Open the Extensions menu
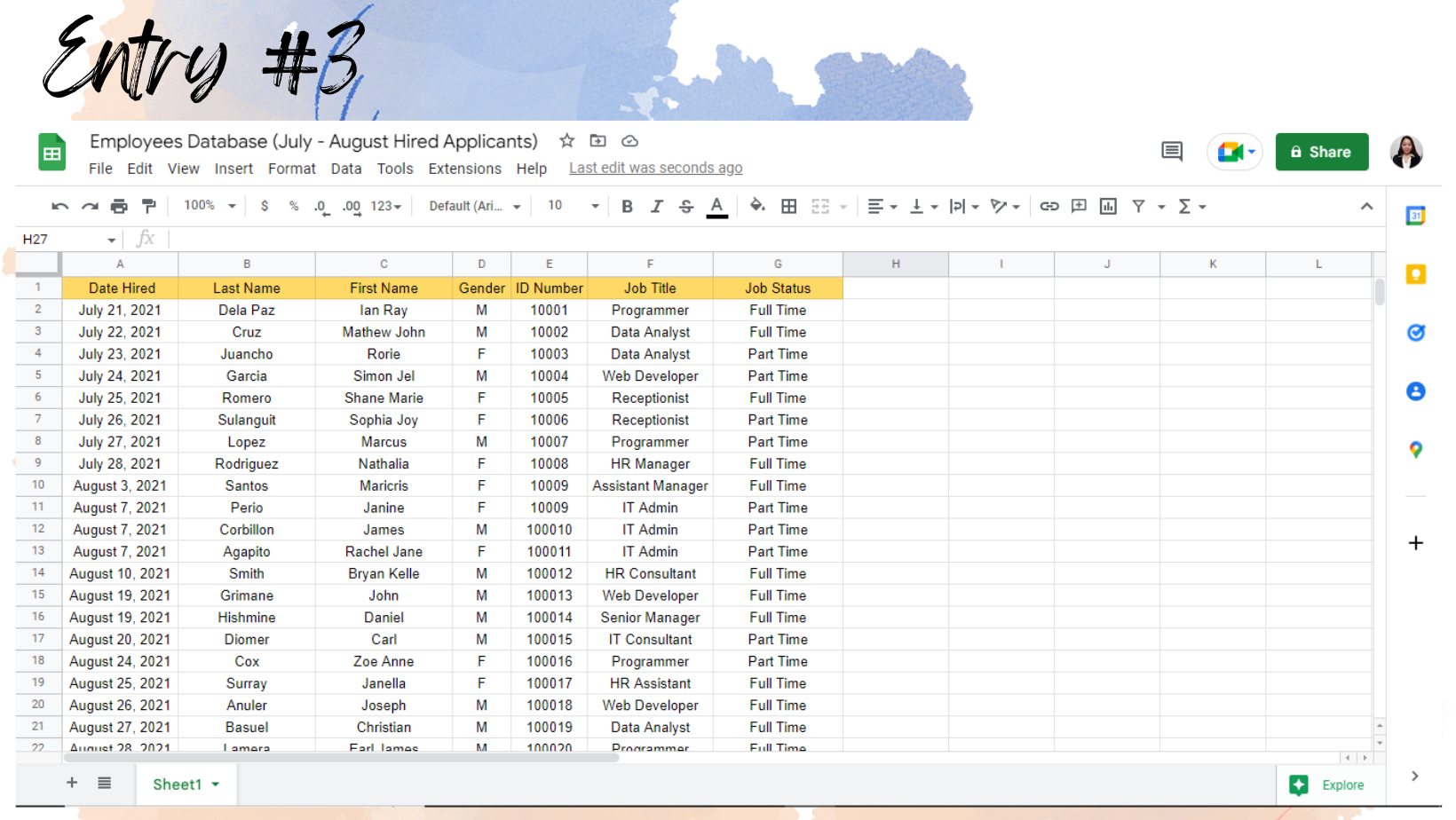 click(465, 169)
